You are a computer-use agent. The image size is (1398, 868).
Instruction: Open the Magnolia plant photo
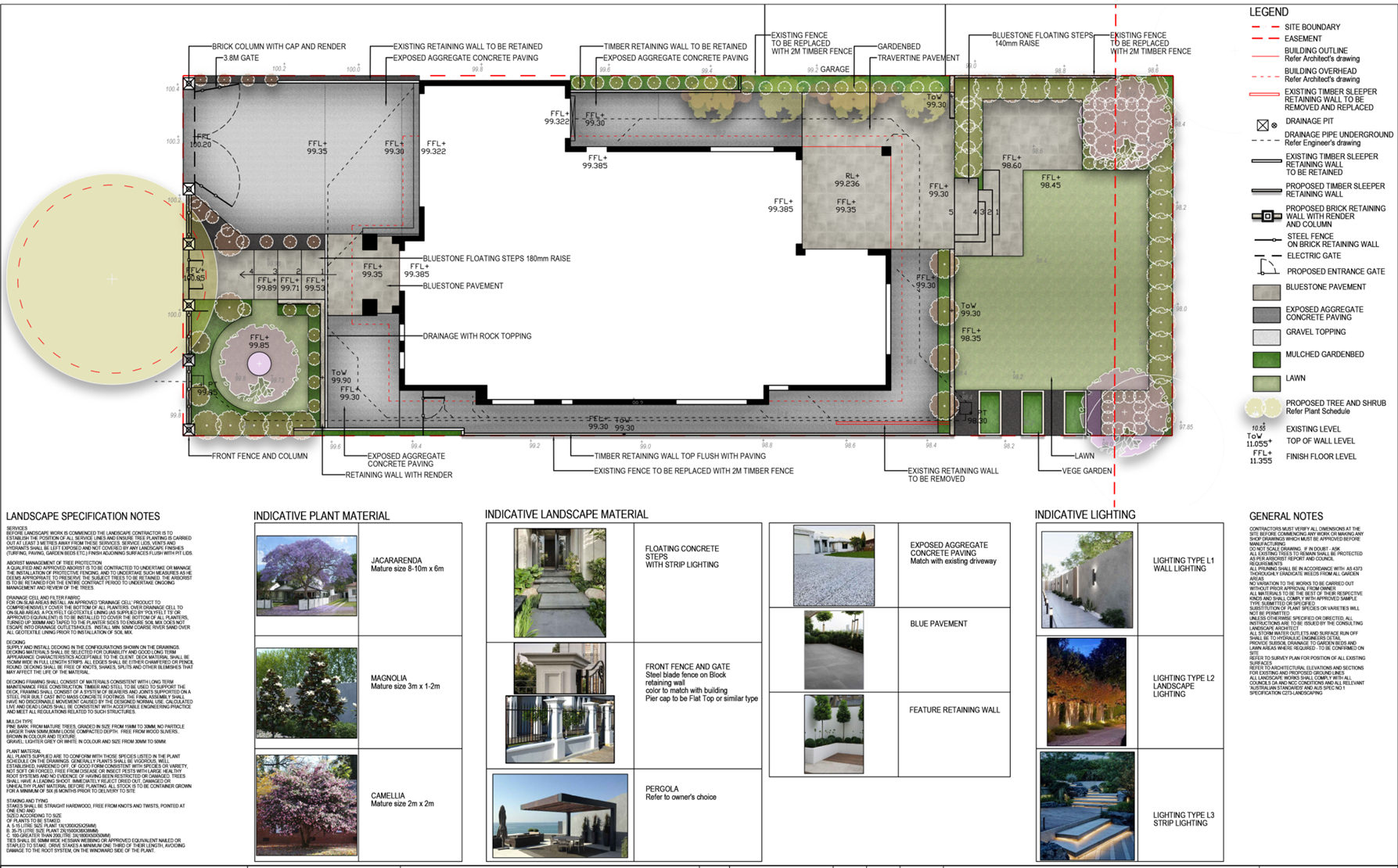click(x=306, y=693)
